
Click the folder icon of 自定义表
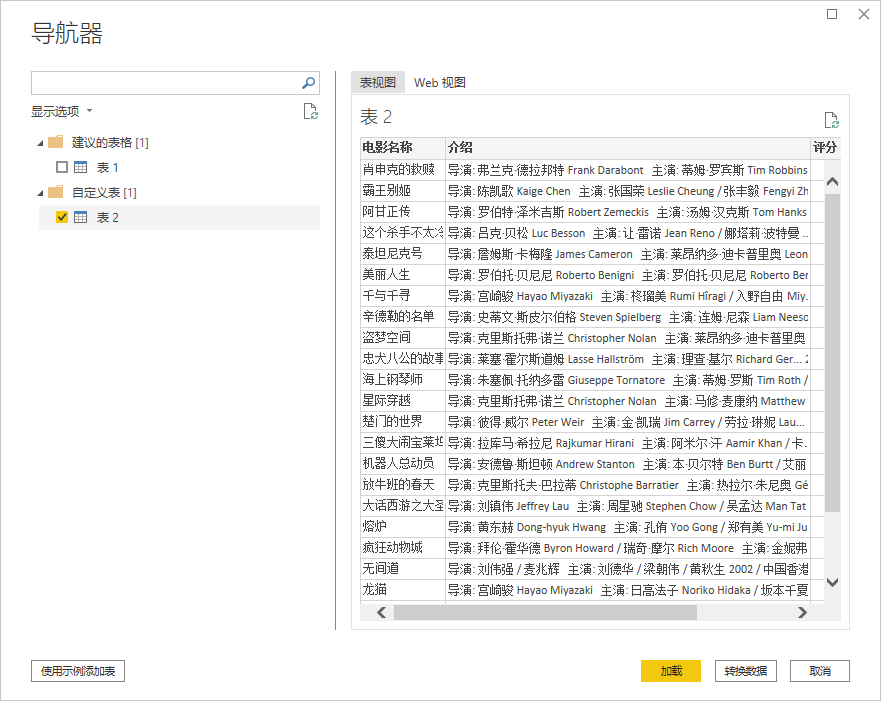57,191
